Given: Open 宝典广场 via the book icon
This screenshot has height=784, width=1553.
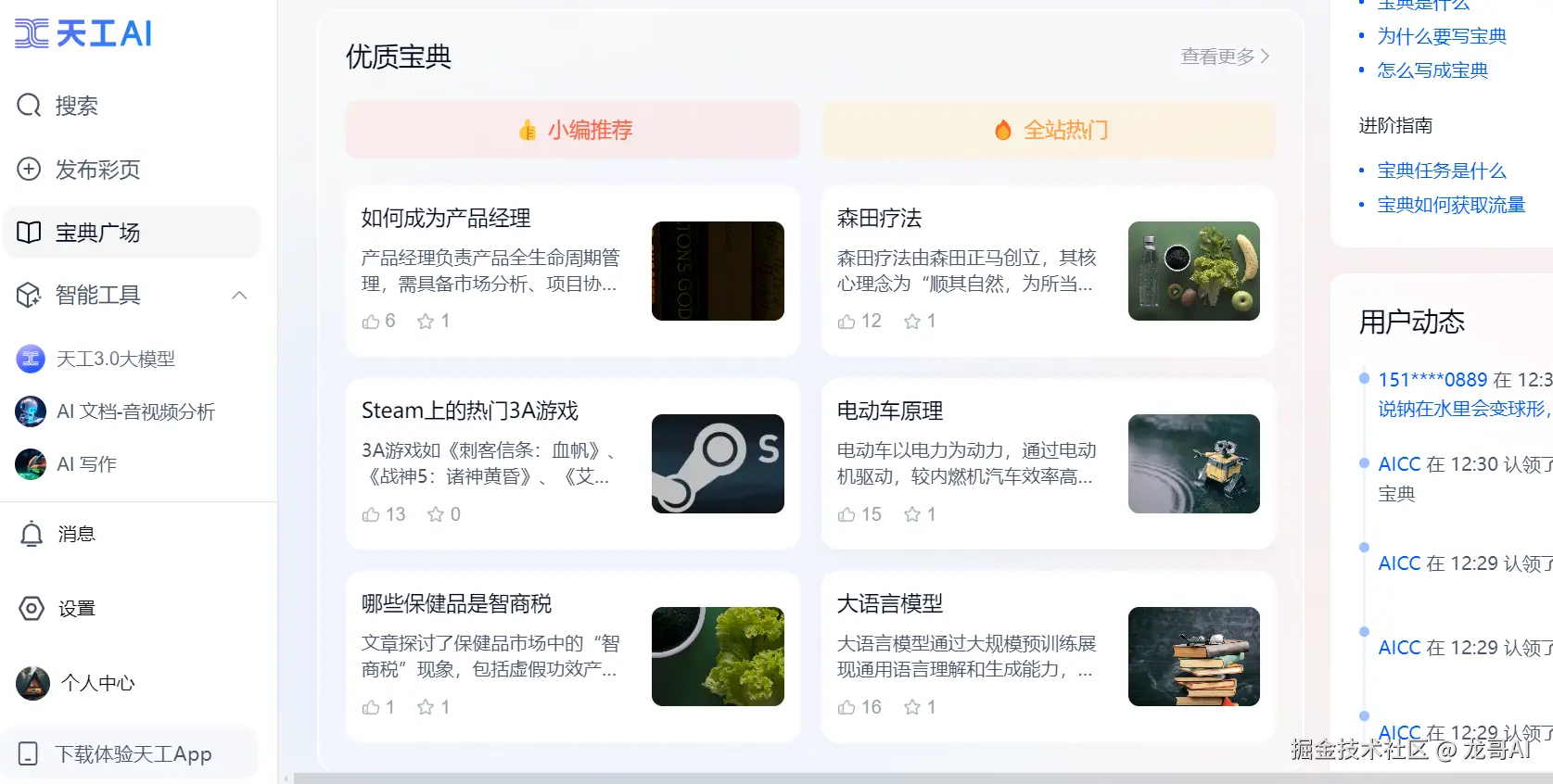Looking at the screenshot, I should 29,233.
